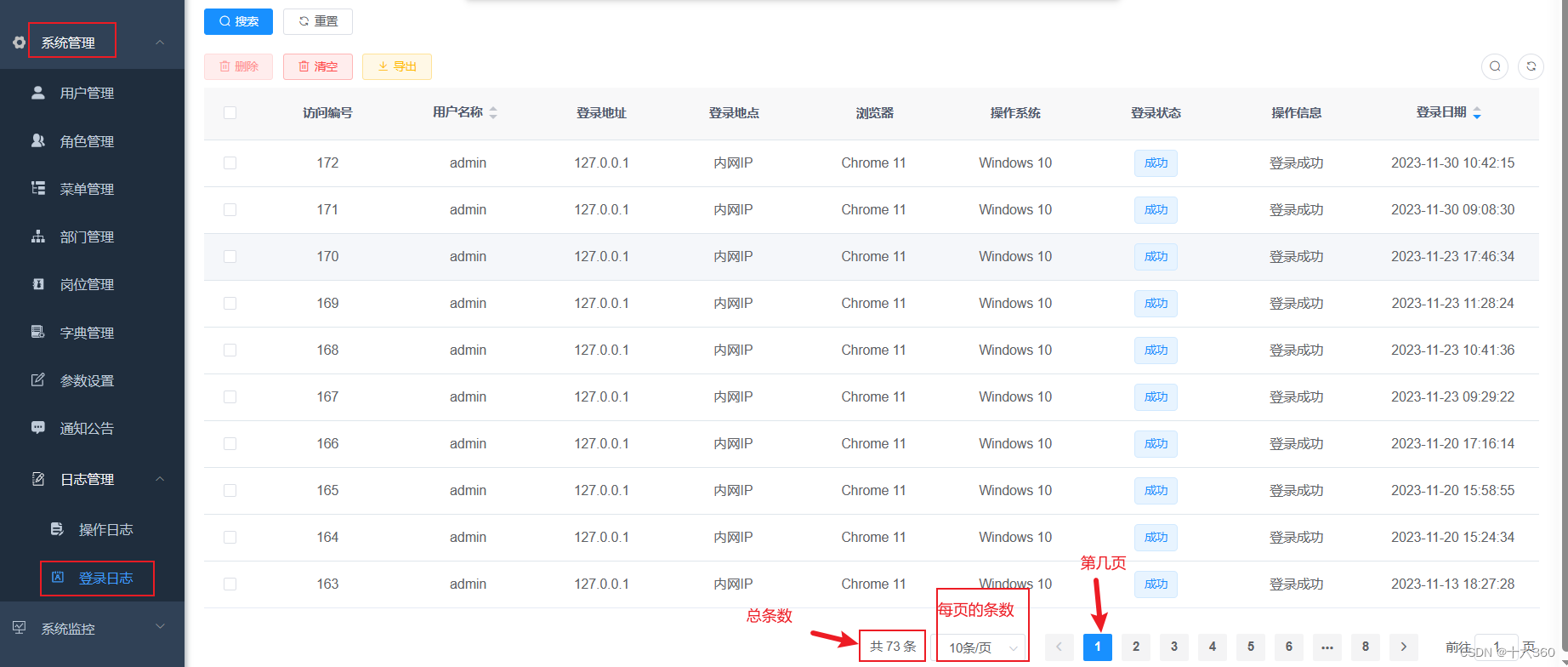Collapse the 日志管理 submenu chevron

pyautogui.click(x=160, y=479)
